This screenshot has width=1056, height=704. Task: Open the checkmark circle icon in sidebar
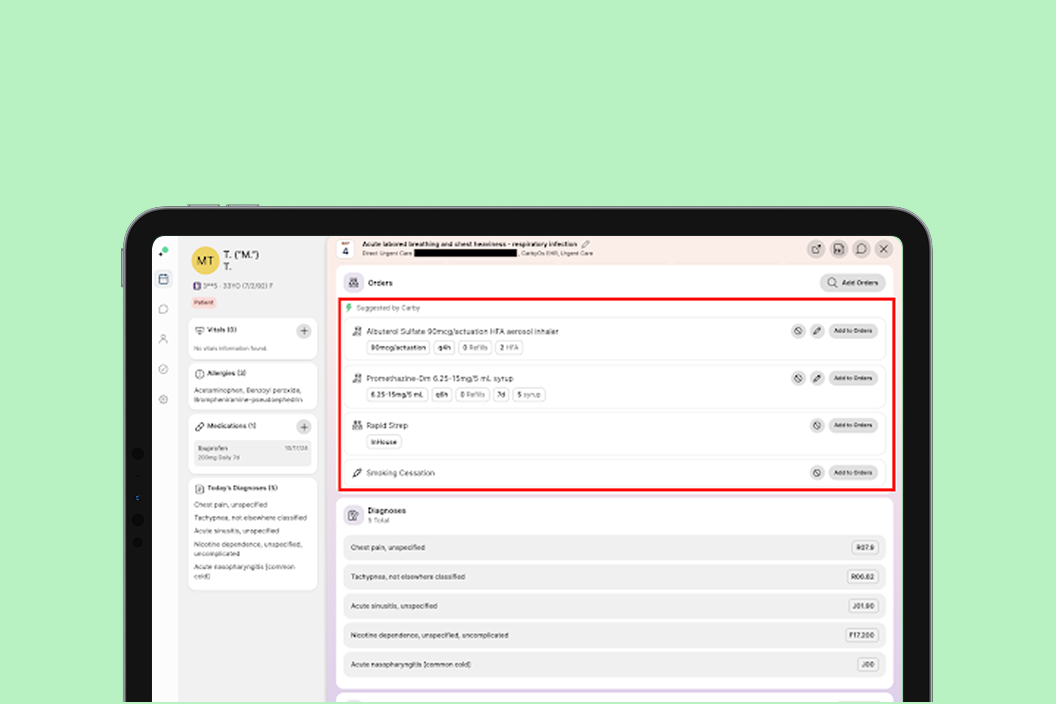pos(164,369)
